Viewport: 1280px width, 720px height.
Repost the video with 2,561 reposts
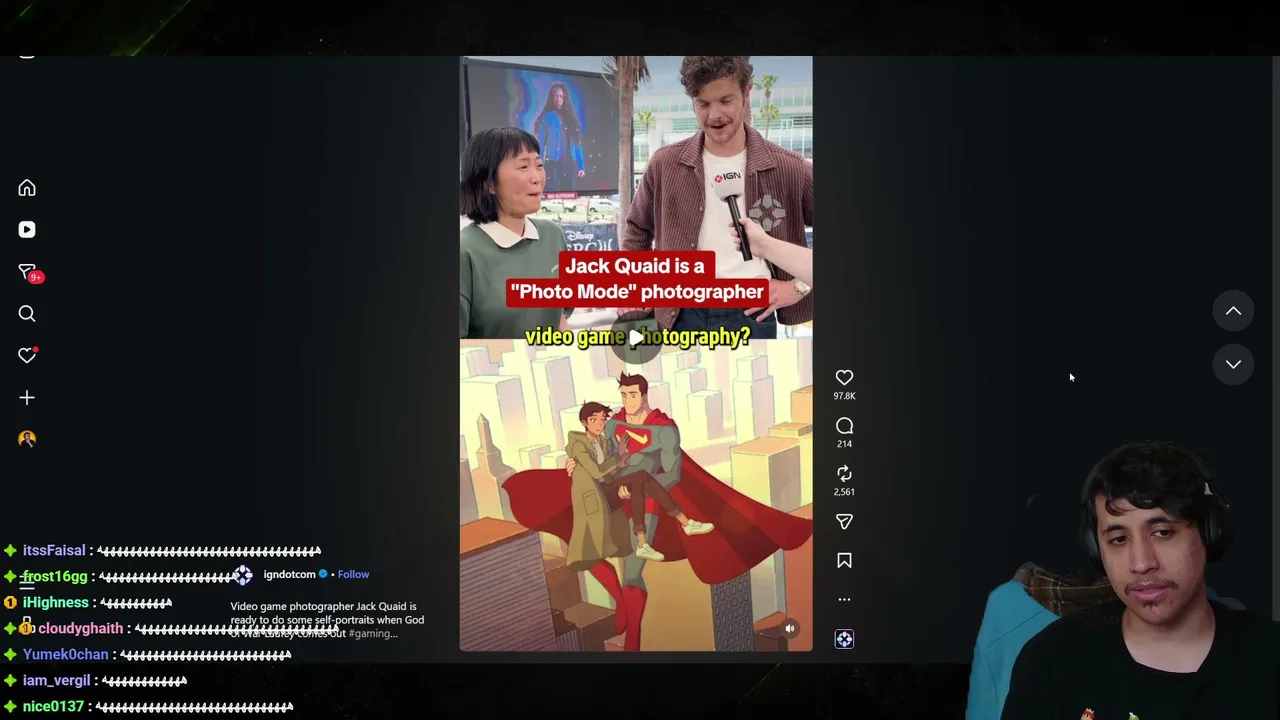click(844, 473)
